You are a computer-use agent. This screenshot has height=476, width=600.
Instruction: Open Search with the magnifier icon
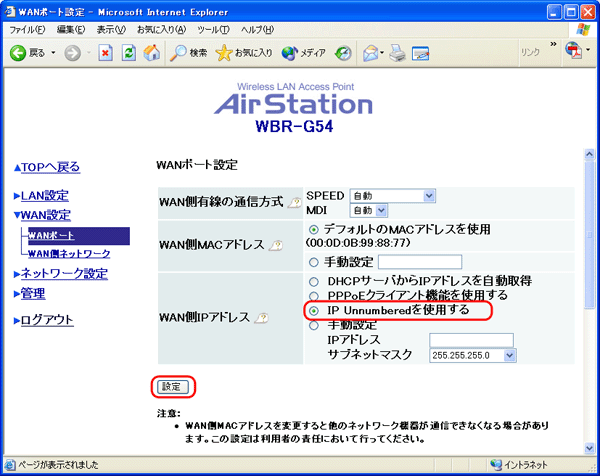click(178, 53)
